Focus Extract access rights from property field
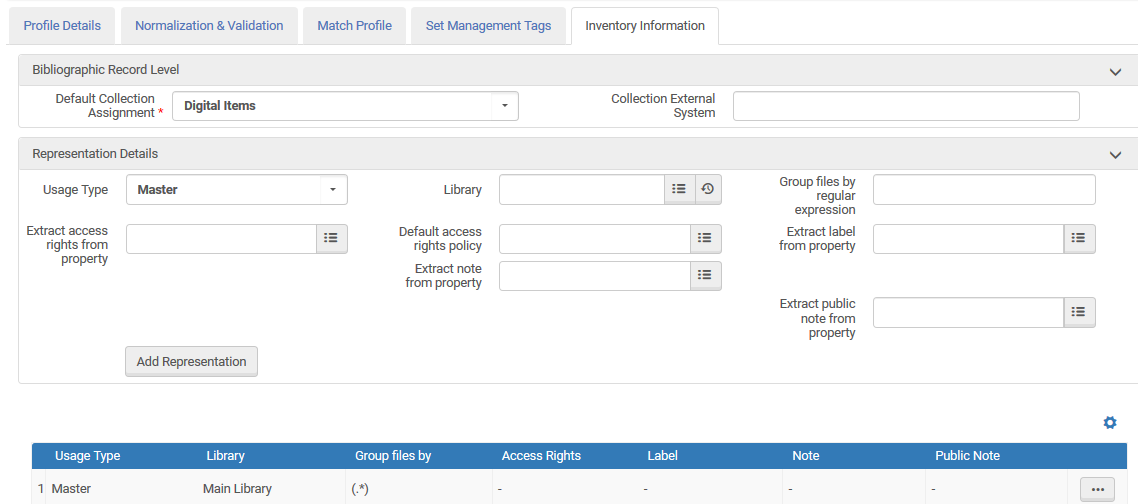The height and width of the screenshot is (504, 1138). [x=221, y=238]
